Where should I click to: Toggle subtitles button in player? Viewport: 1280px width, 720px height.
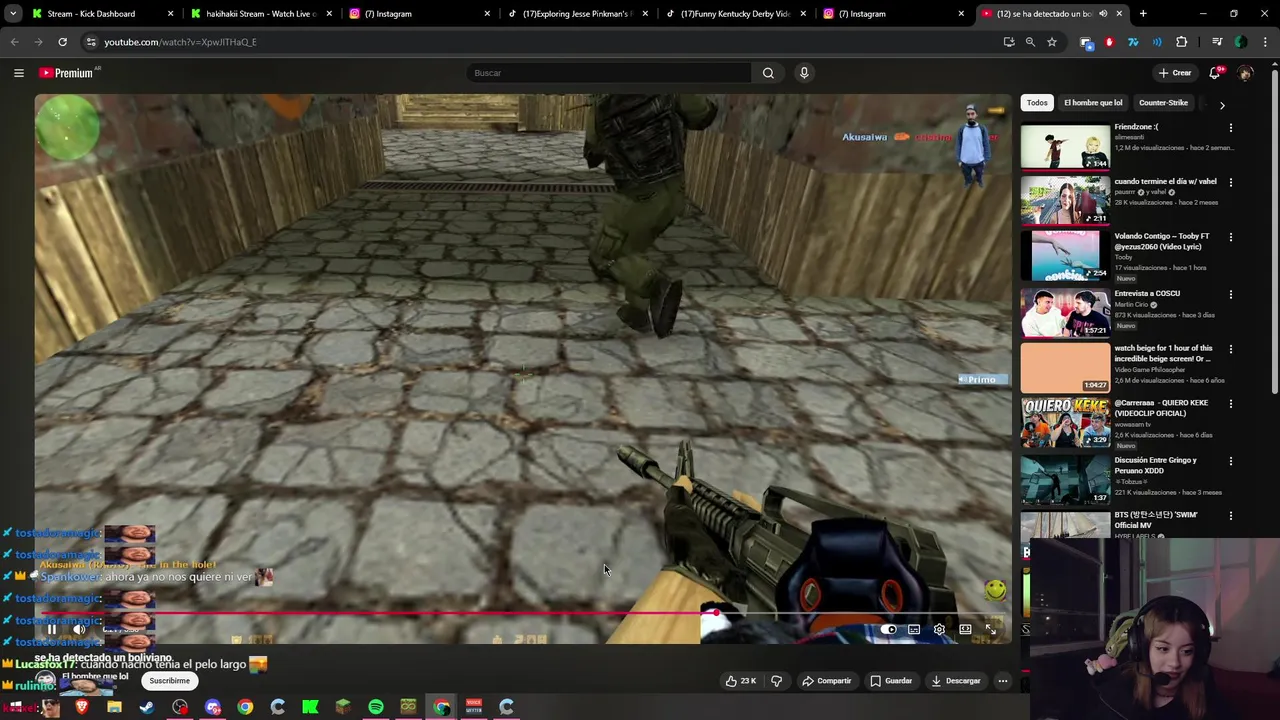pyautogui.click(x=914, y=629)
